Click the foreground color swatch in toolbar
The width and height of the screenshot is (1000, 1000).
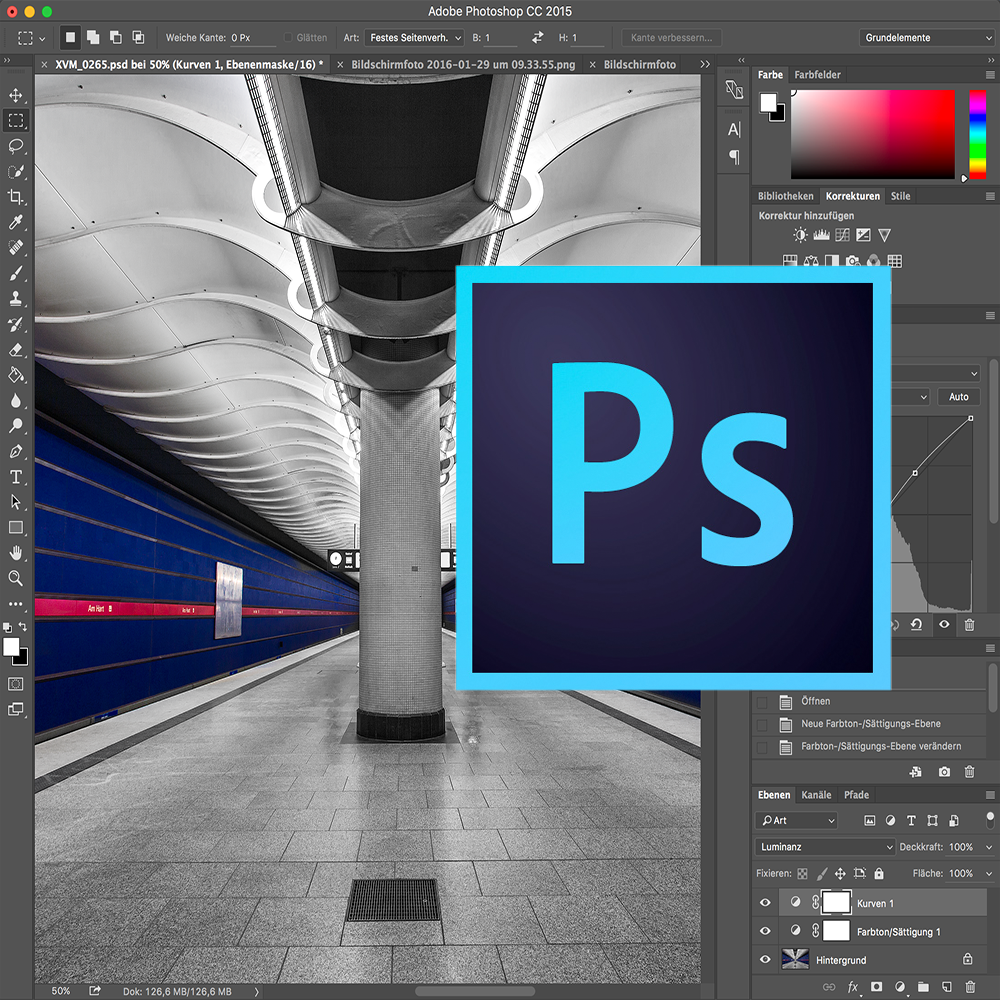[11, 647]
